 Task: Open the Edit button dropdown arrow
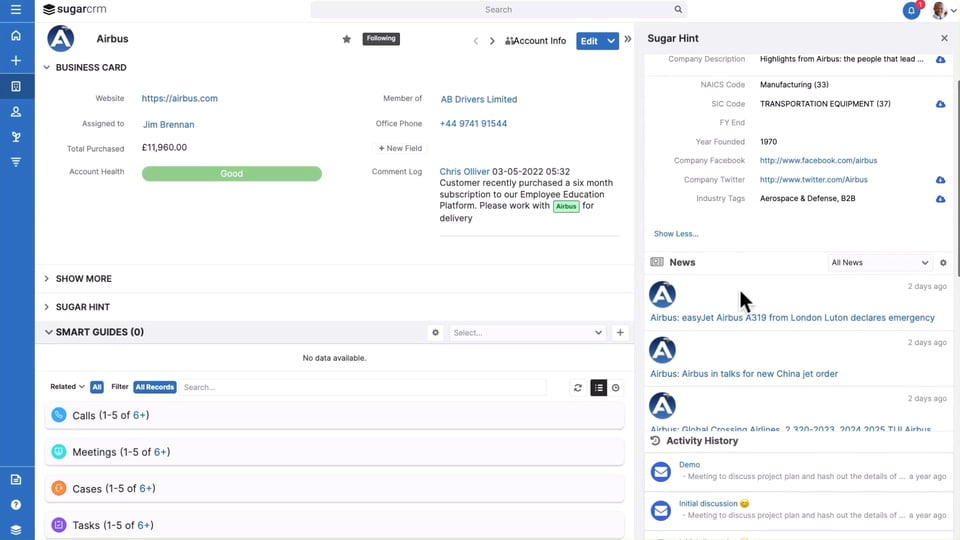click(611, 41)
